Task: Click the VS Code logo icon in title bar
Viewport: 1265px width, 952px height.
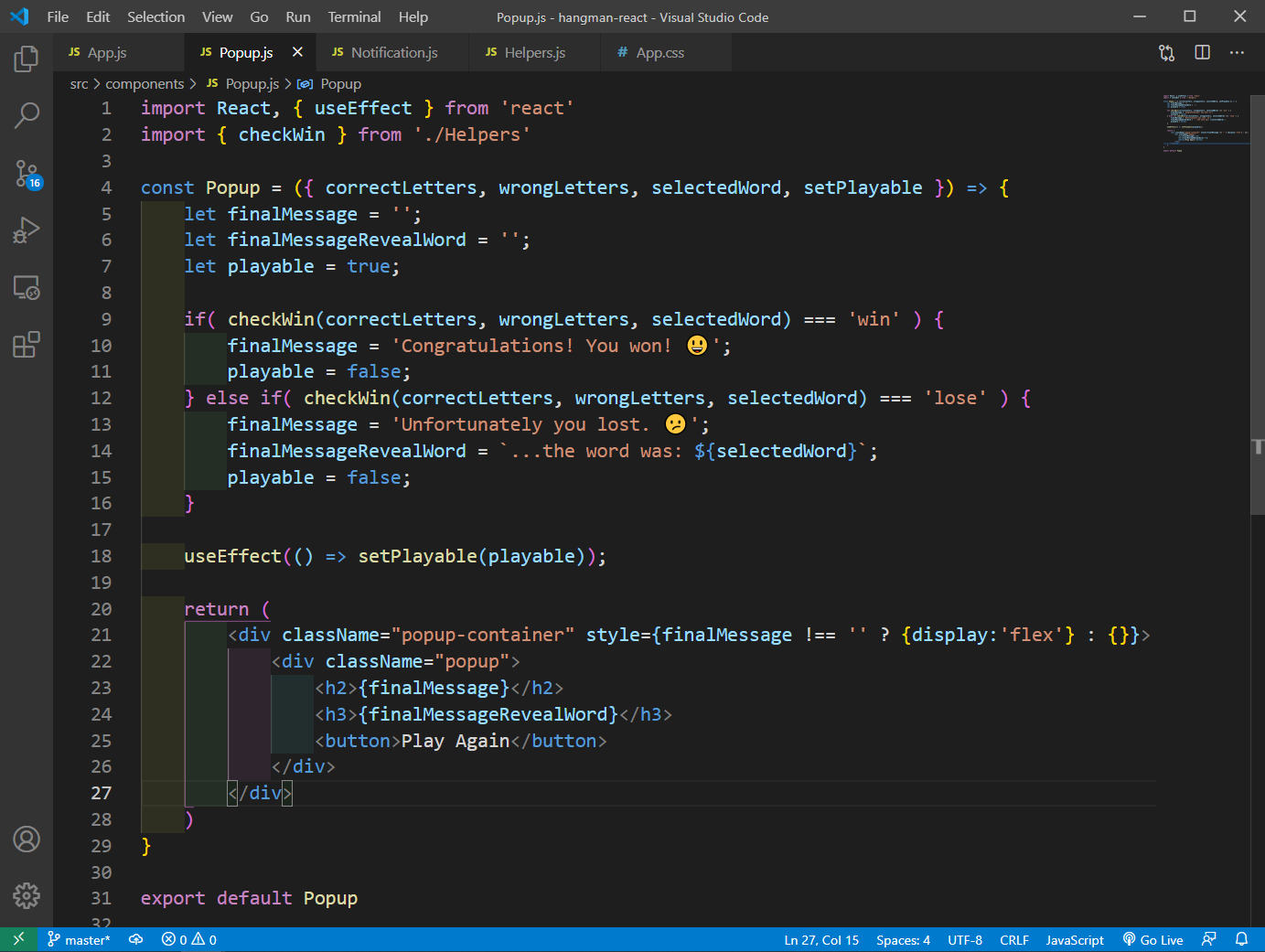Action: pyautogui.click(x=19, y=16)
